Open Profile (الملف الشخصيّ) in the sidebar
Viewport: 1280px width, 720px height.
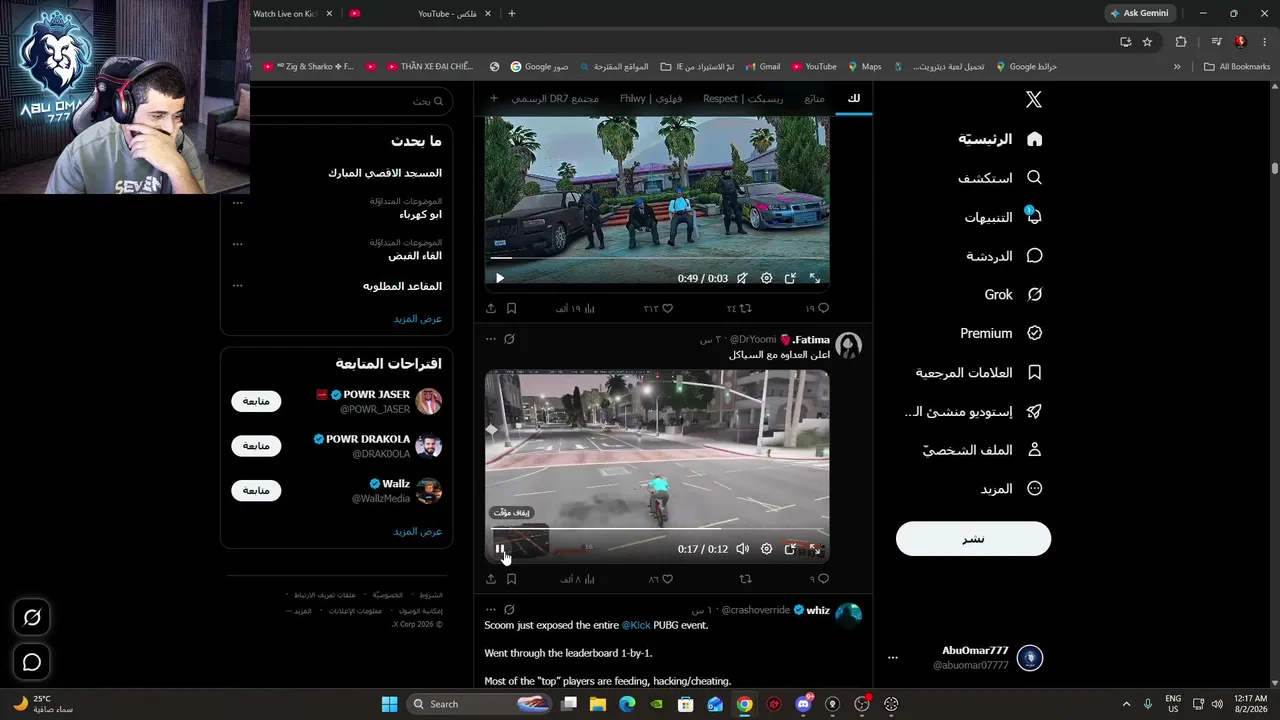[982, 450]
